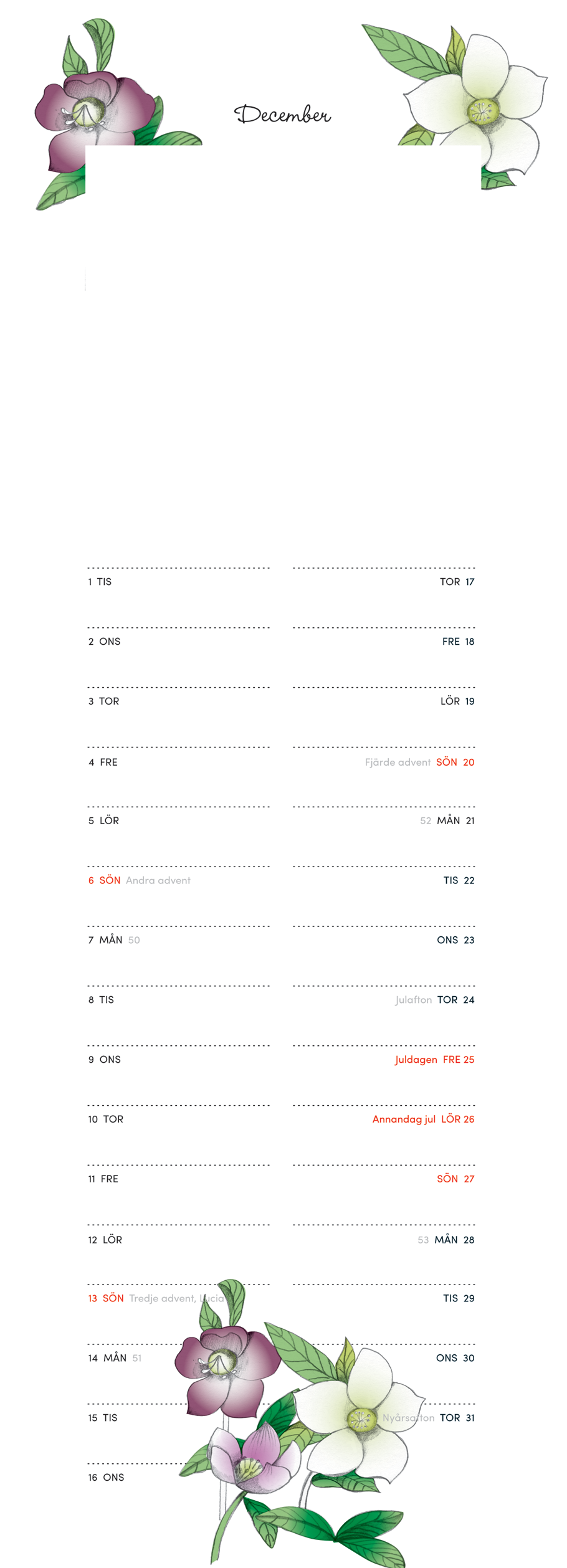Click the Fjärde advent holiday label
This screenshot has height=1568, width=567.
398,762
